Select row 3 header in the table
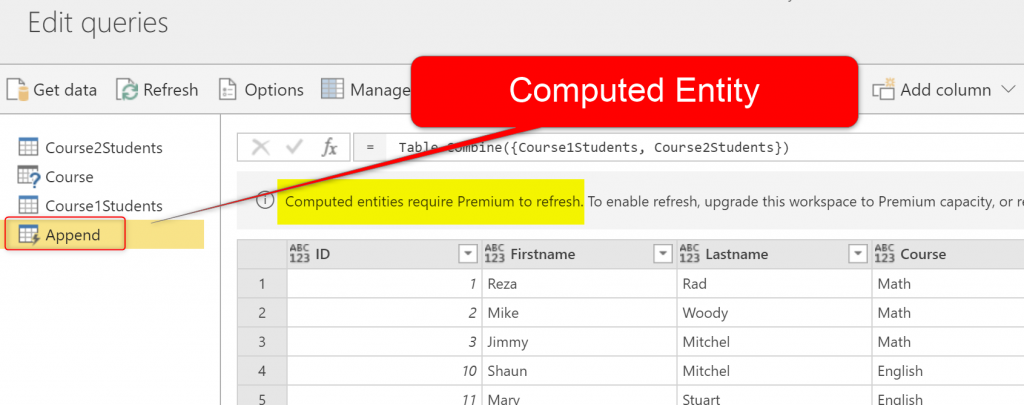 pyautogui.click(x=262, y=342)
